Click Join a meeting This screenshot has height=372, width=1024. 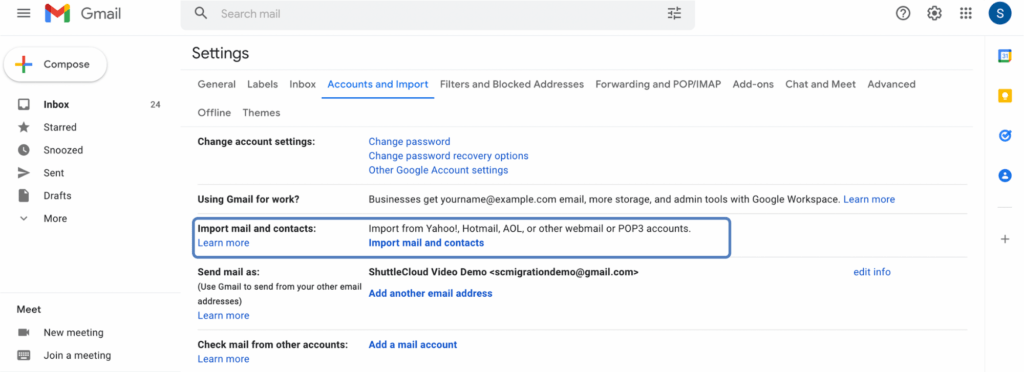[77, 356]
